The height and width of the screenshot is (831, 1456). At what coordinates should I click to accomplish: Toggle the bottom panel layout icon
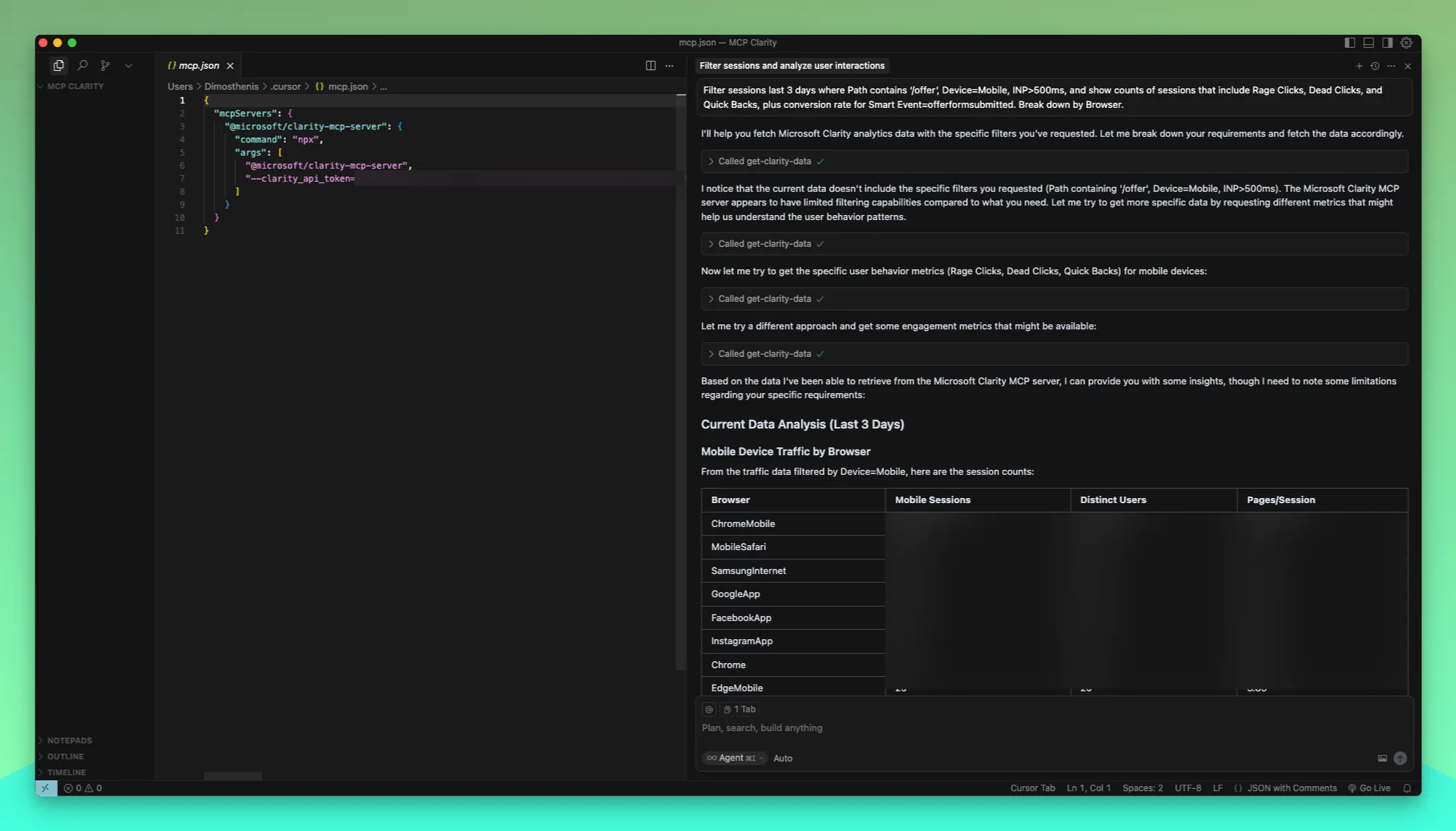[x=1368, y=43]
